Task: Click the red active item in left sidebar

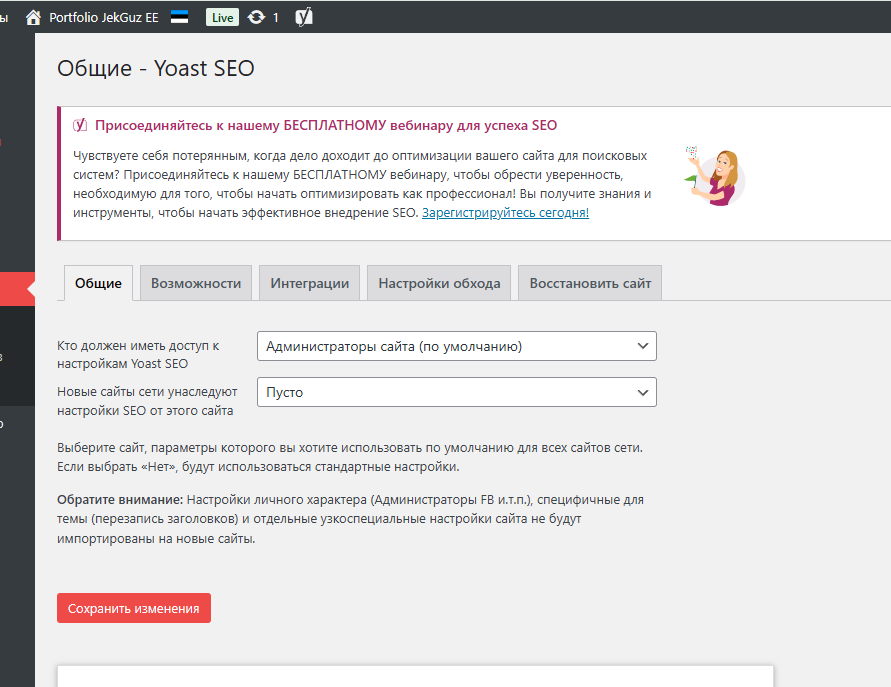Action: tap(17, 289)
